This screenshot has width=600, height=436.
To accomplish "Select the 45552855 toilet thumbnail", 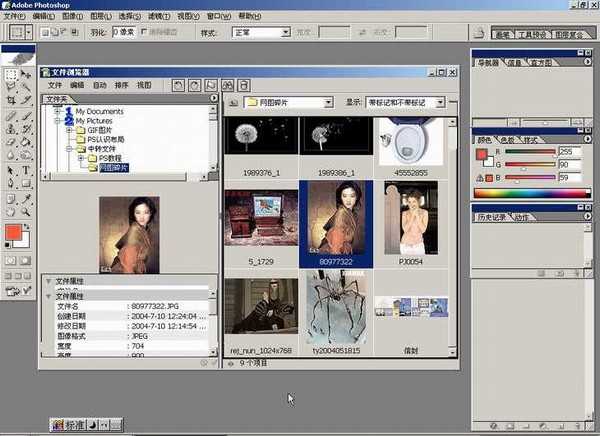I will 410,145.
